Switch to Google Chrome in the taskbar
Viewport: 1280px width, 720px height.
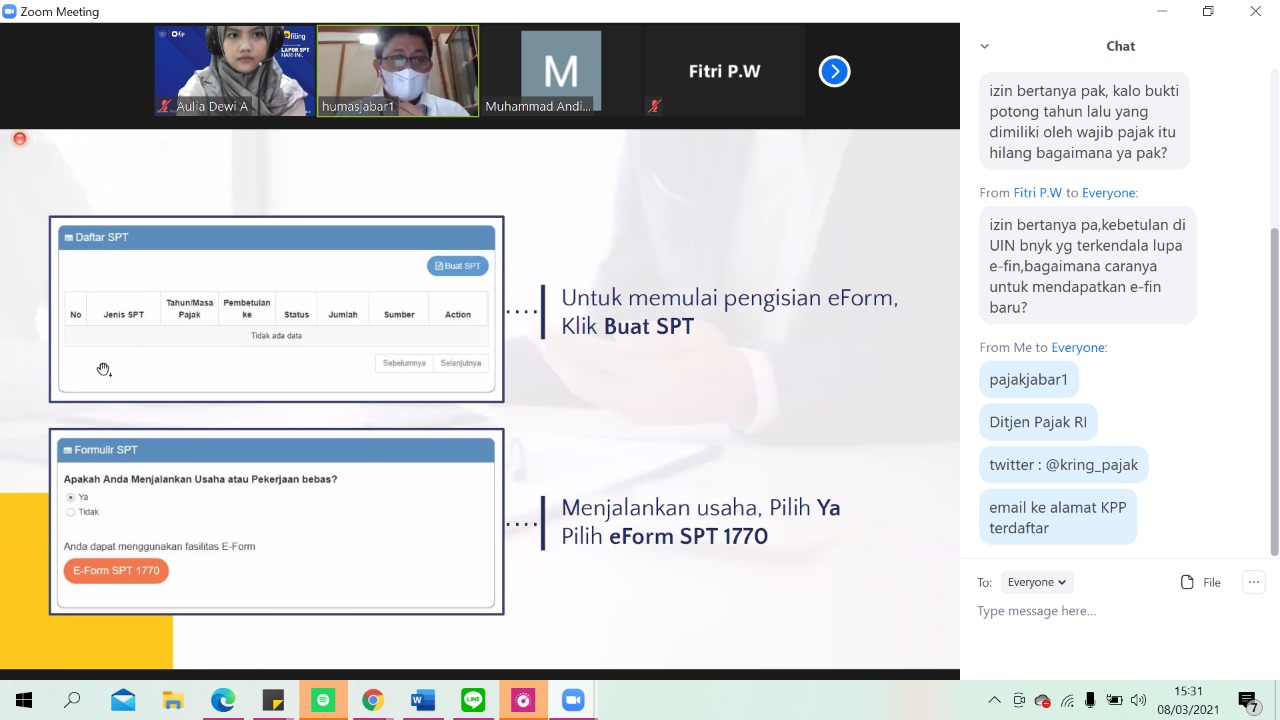click(372, 700)
